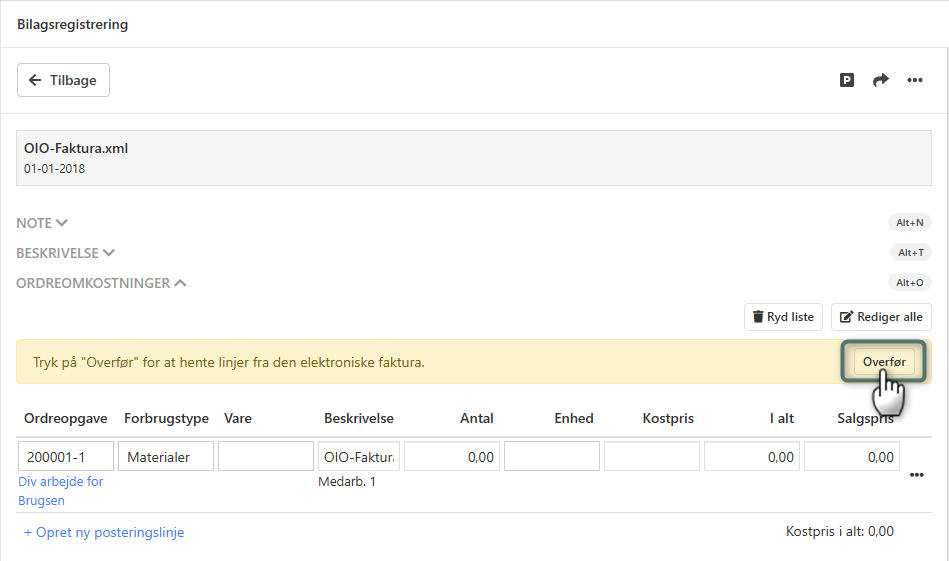949x561 pixels.
Task: Open the posting line three-dot menu
Action: [x=916, y=475]
